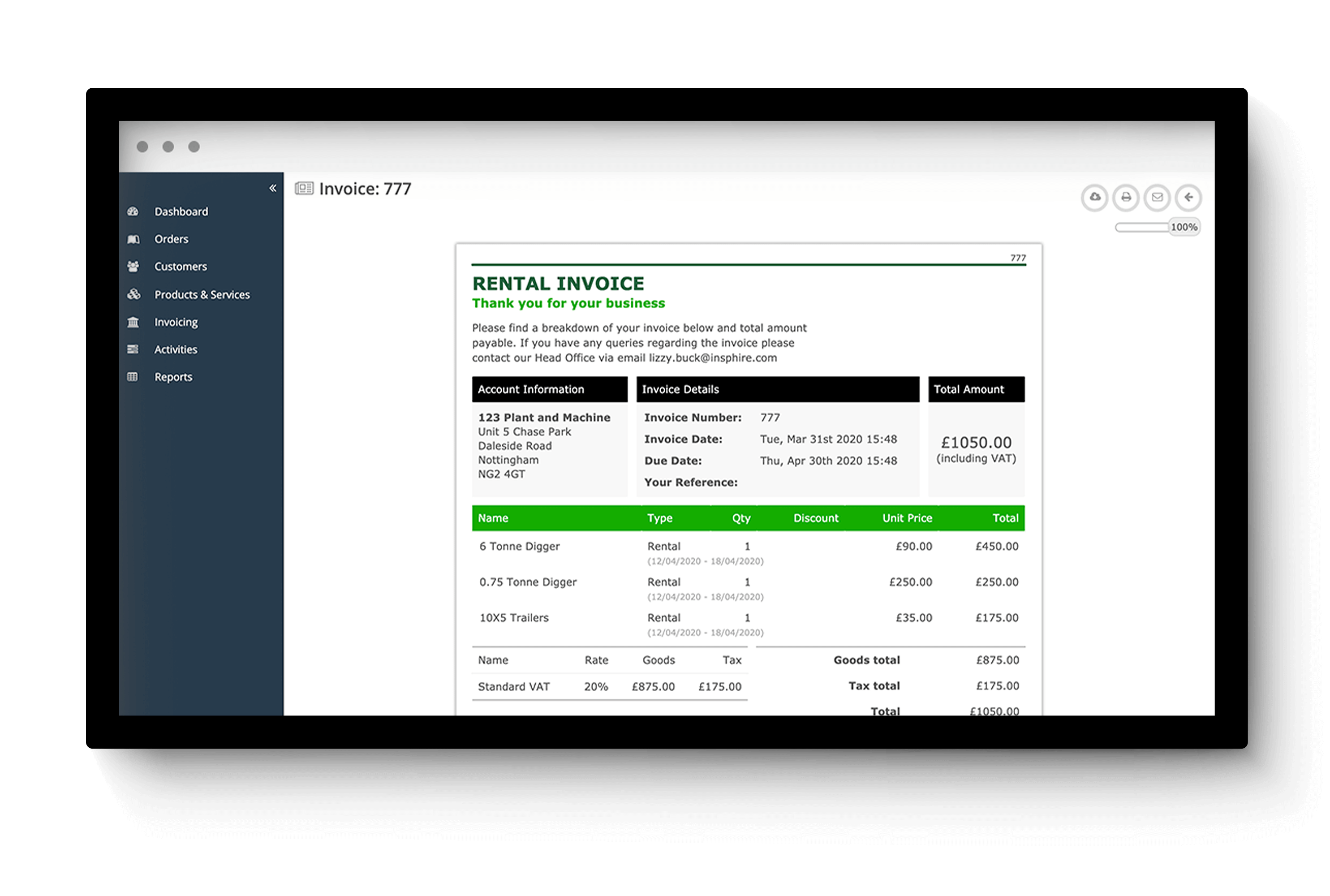Open the Invoicing menu item

tap(176, 322)
